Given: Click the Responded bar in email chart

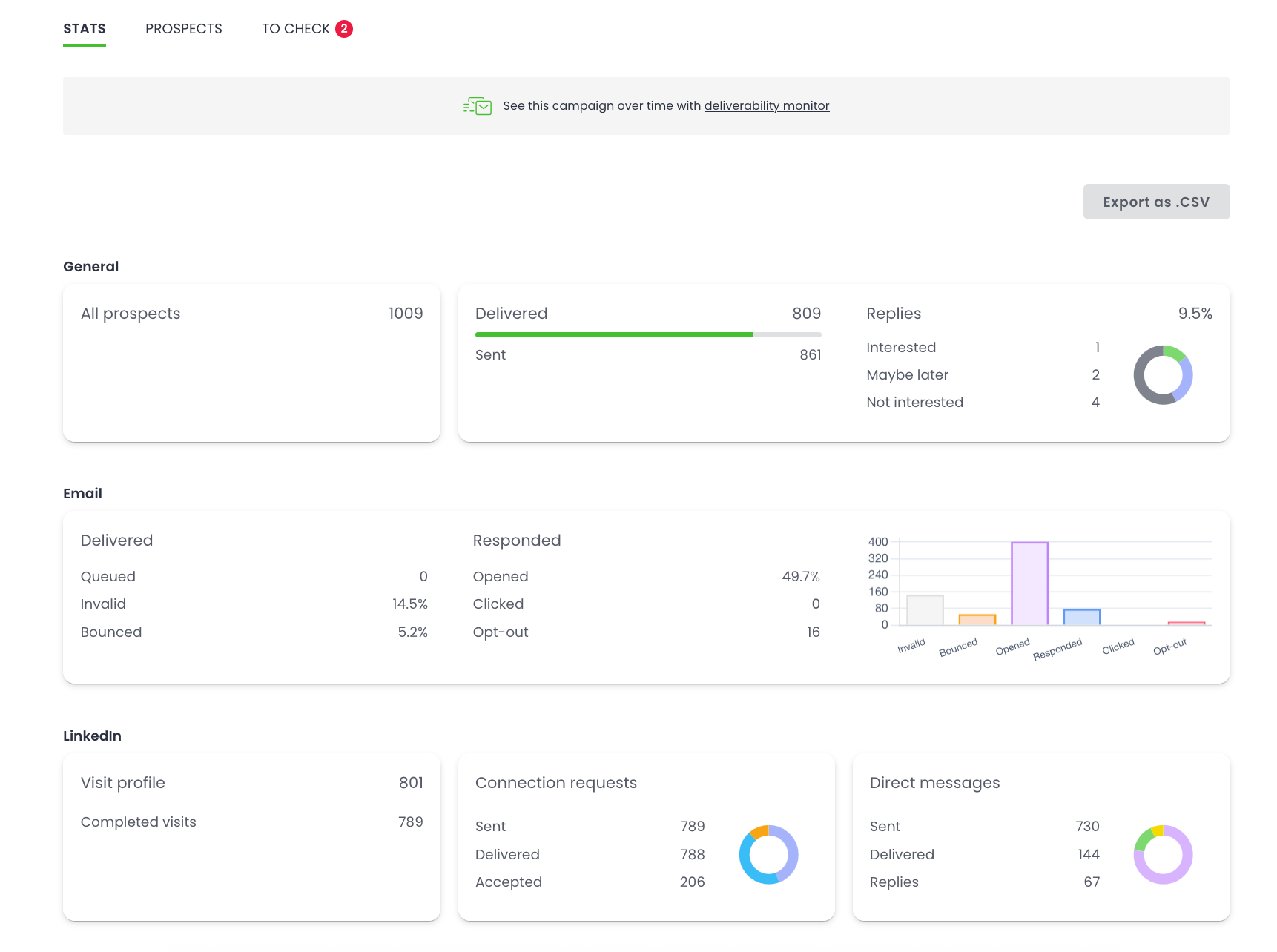Looking at the screenshot, I should [x=1081, y=617].
